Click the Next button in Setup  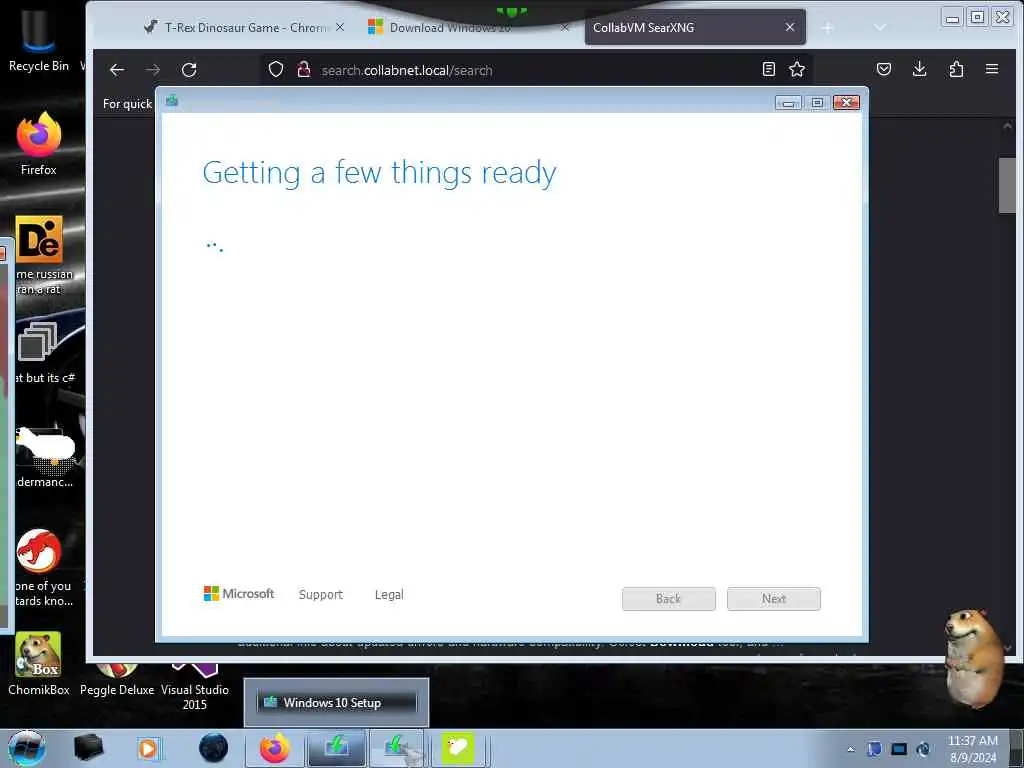coord(774,599)
